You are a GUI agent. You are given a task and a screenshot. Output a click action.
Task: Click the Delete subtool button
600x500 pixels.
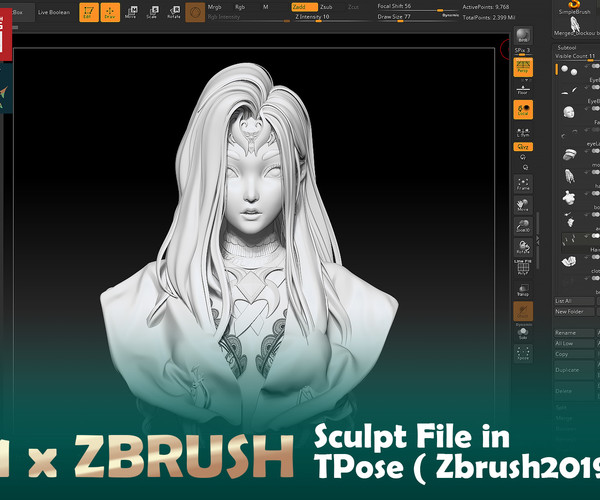[574, 391]
